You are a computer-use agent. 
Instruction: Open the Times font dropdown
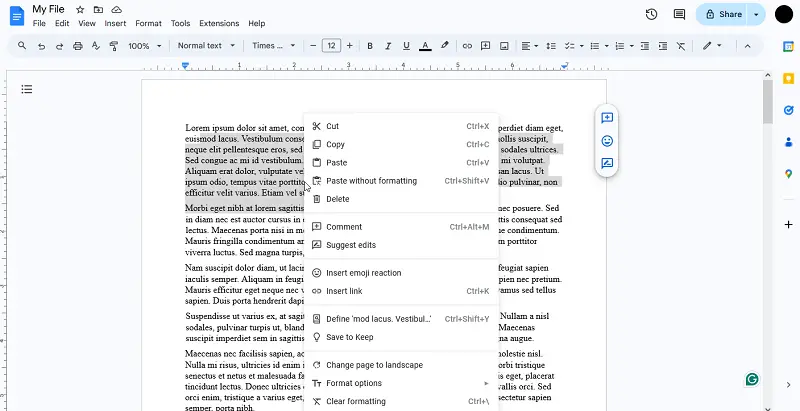tap(273, 45)
